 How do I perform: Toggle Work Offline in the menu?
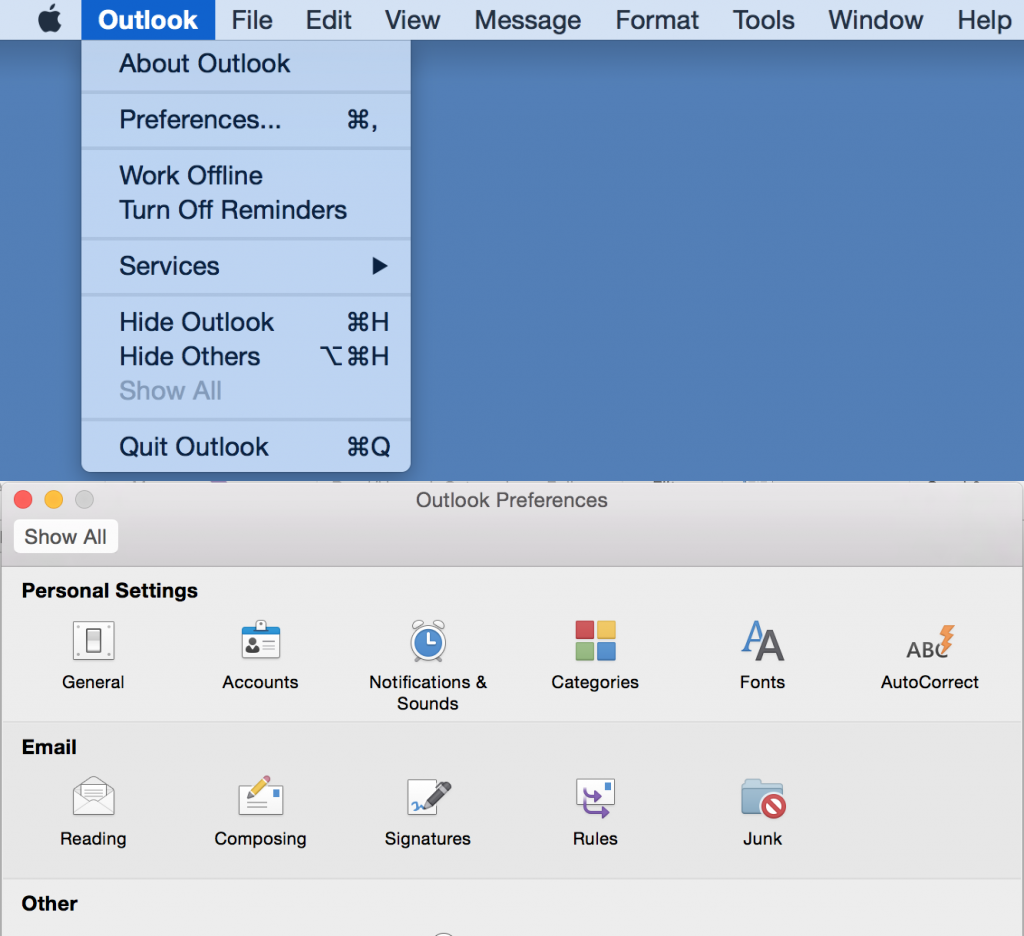246,176
